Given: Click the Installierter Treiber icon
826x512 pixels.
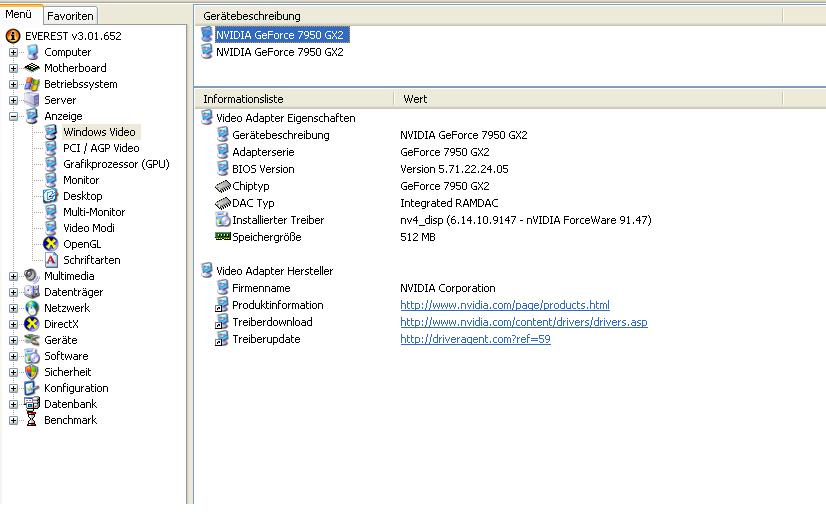Looking at the screenshot, I should [223, 220].
